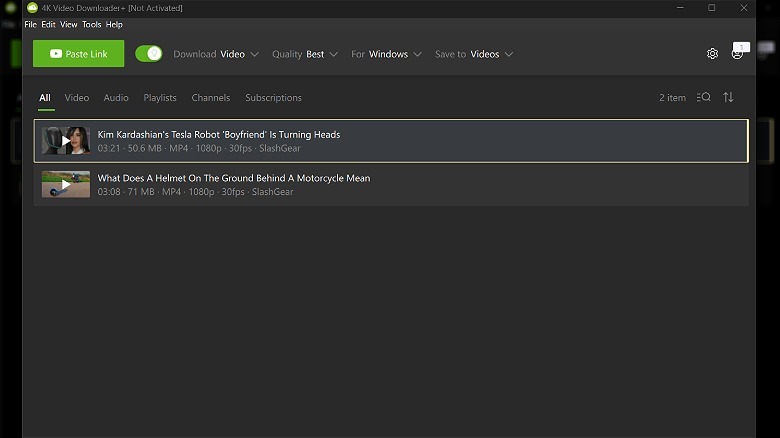Expand the Download Video type dropdown
The image size is (780, 438).
pos(216,54)
